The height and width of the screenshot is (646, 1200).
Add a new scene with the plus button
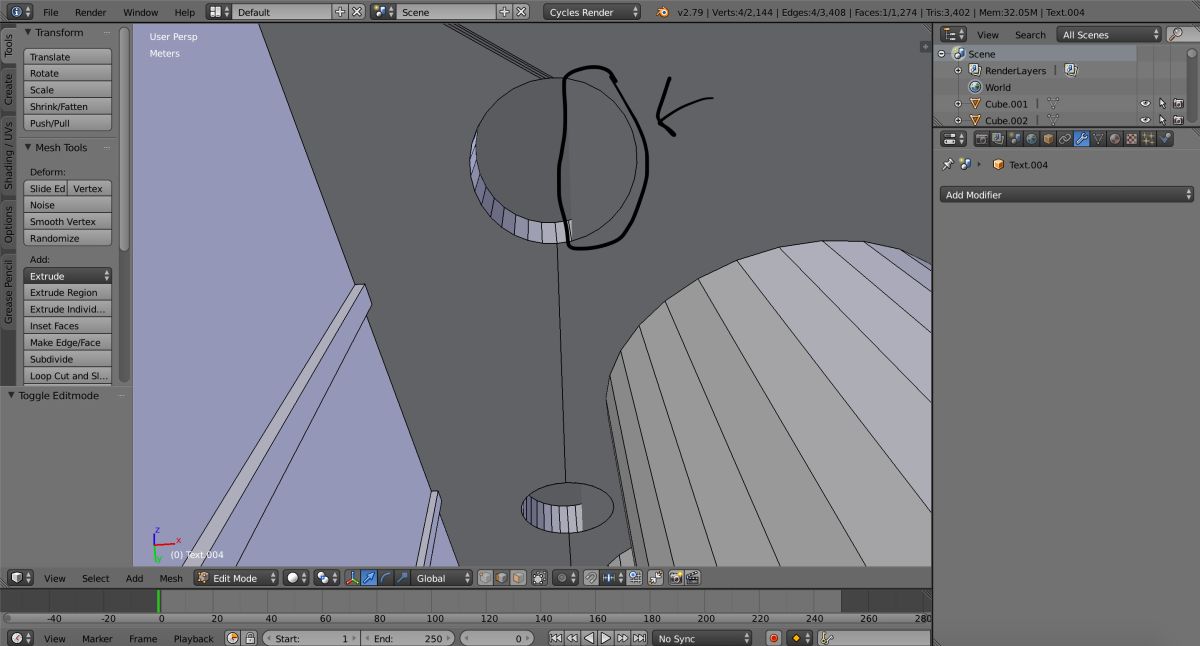(x=504, y=12)
